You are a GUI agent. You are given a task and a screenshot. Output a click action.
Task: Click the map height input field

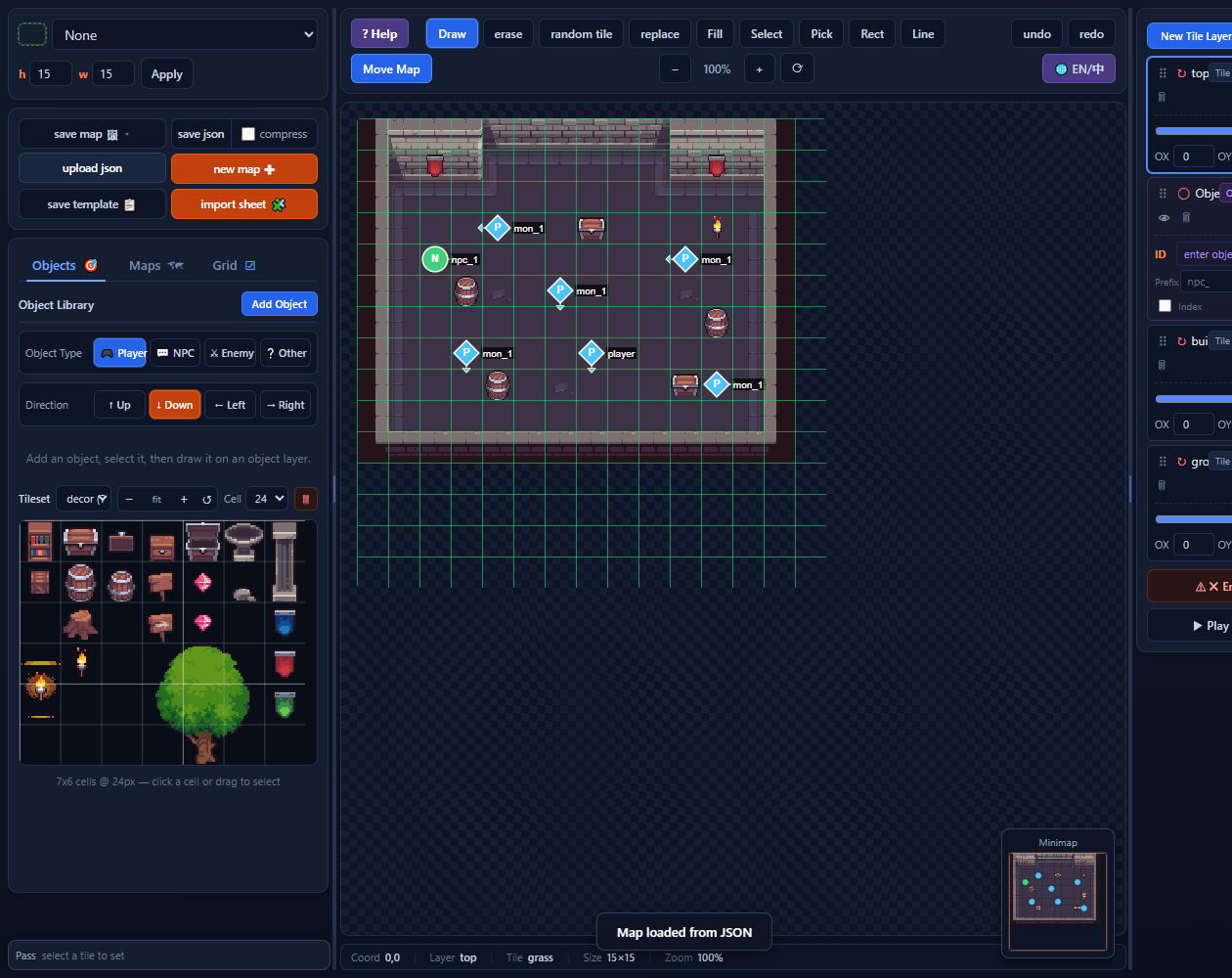pyautogui.click(x=50, y=73)
